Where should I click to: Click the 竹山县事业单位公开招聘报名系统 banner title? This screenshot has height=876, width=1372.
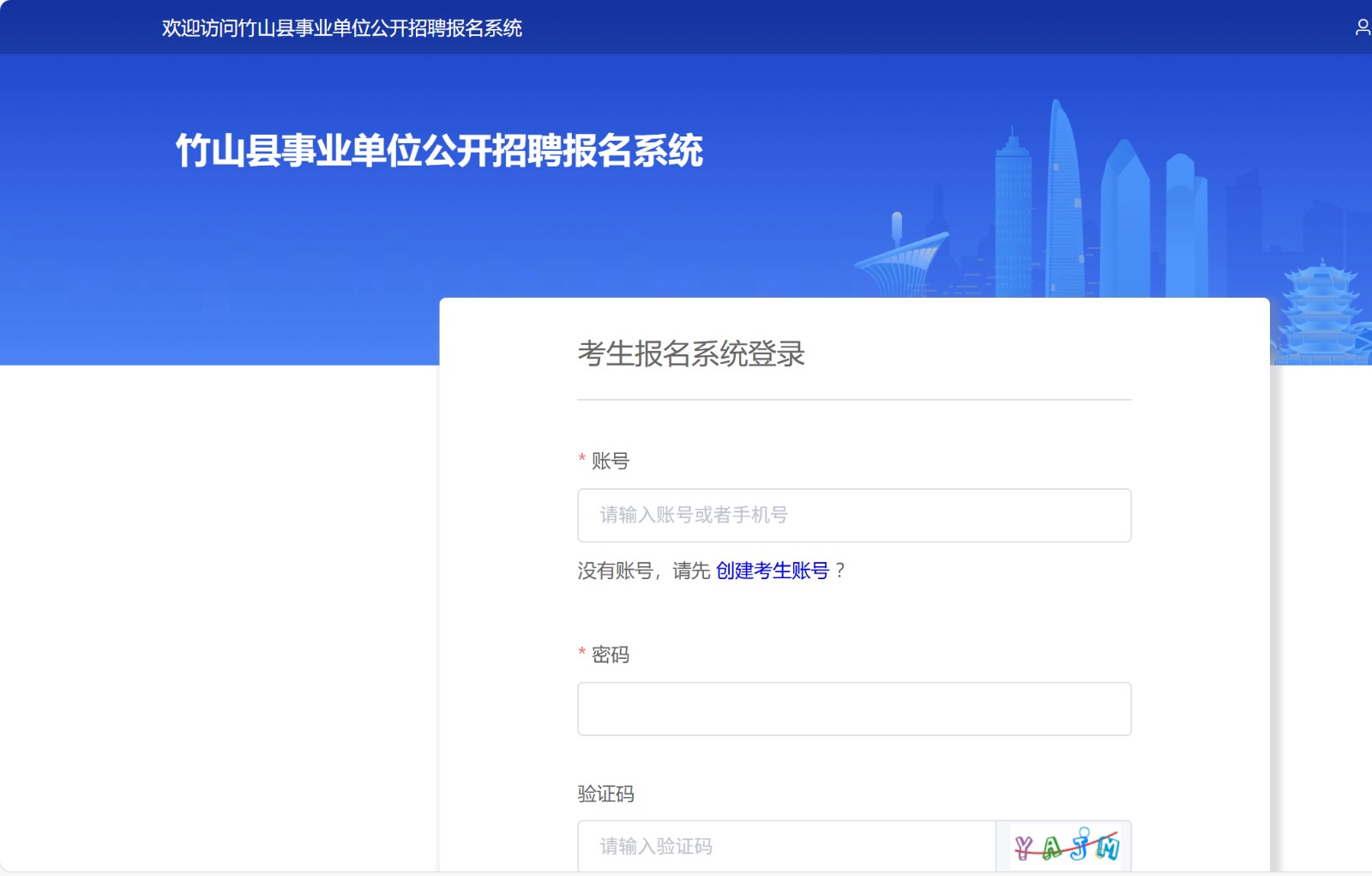point(439,151)
